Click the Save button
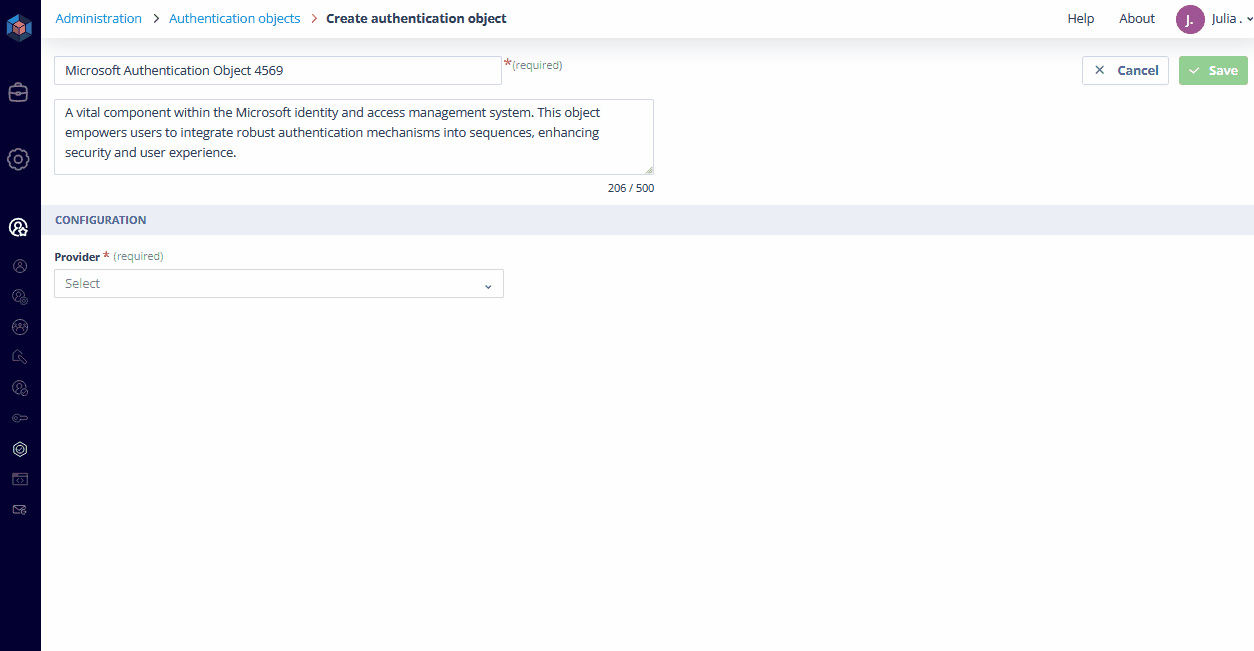Screen dimensions: 1254x651 click(x=1213, y=70)
